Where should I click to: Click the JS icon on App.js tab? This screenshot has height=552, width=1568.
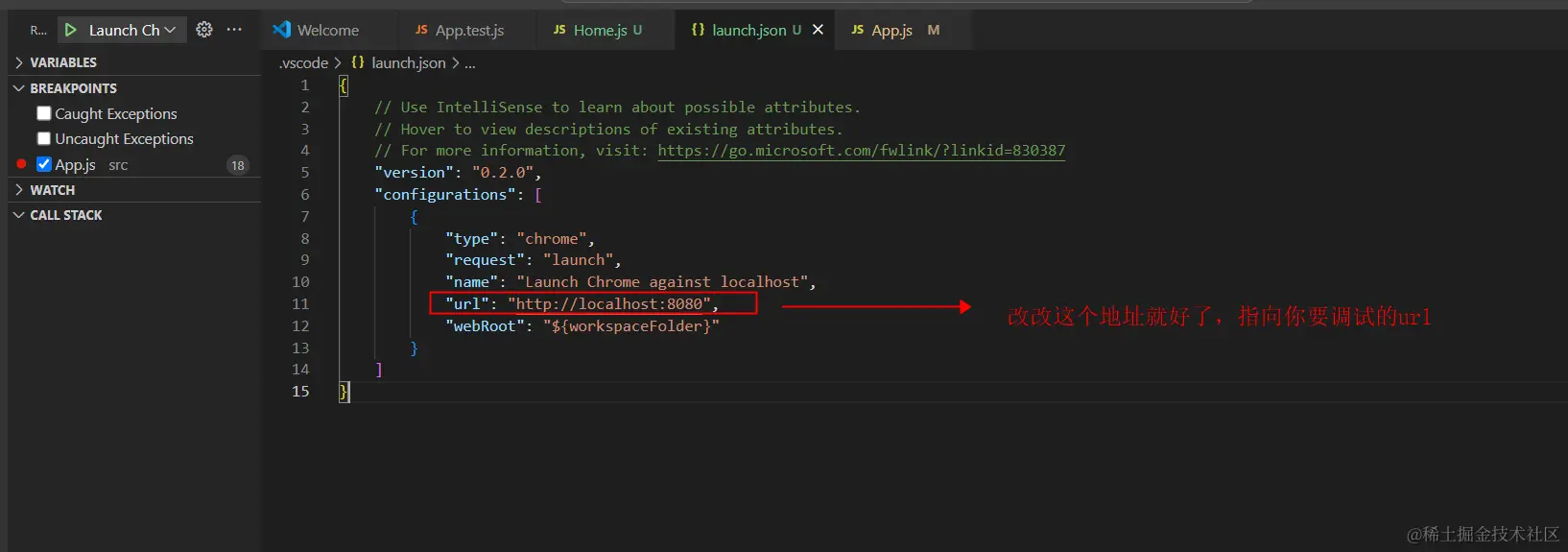point(857,30)
